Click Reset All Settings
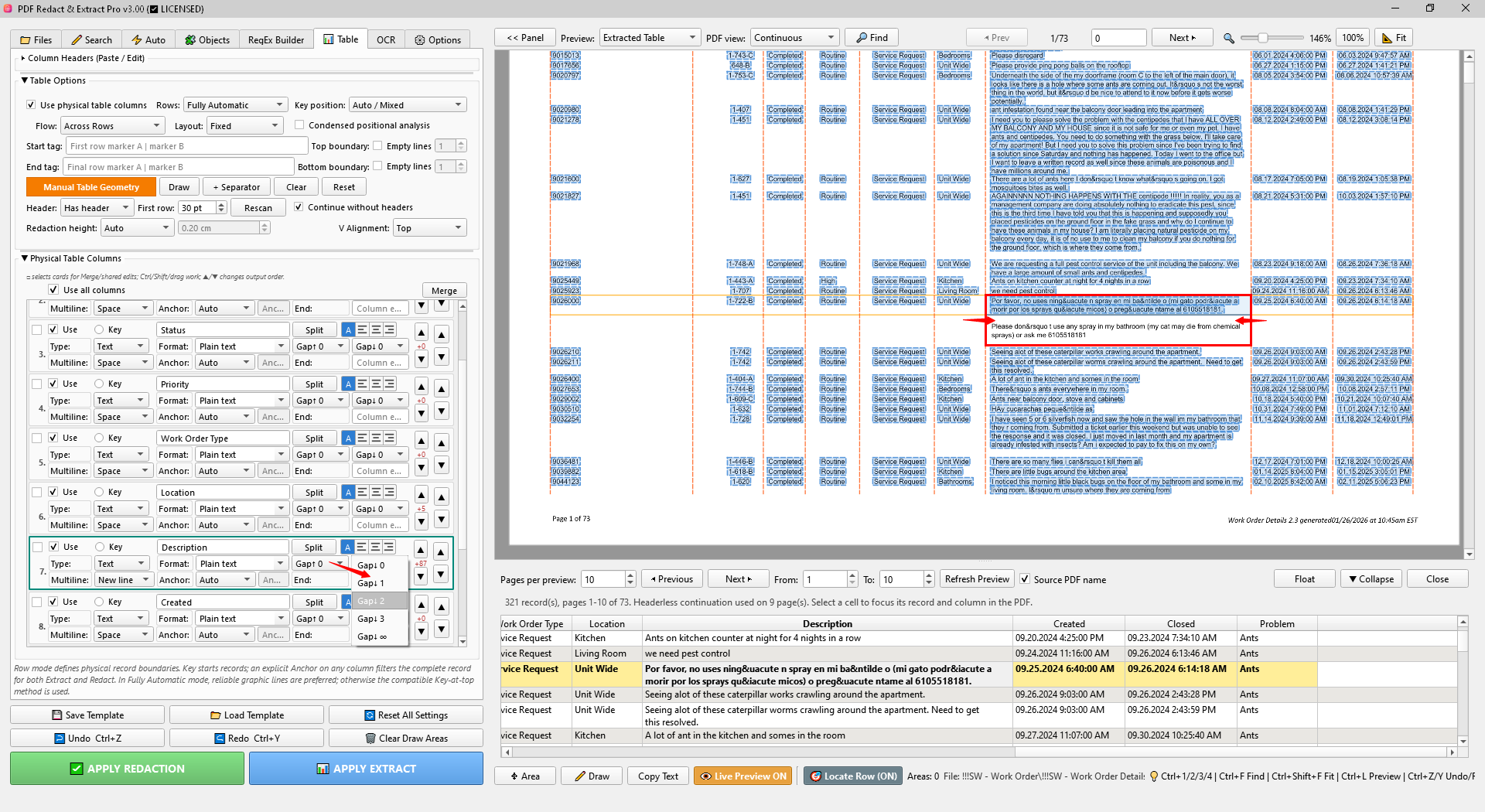 point(406,715)
